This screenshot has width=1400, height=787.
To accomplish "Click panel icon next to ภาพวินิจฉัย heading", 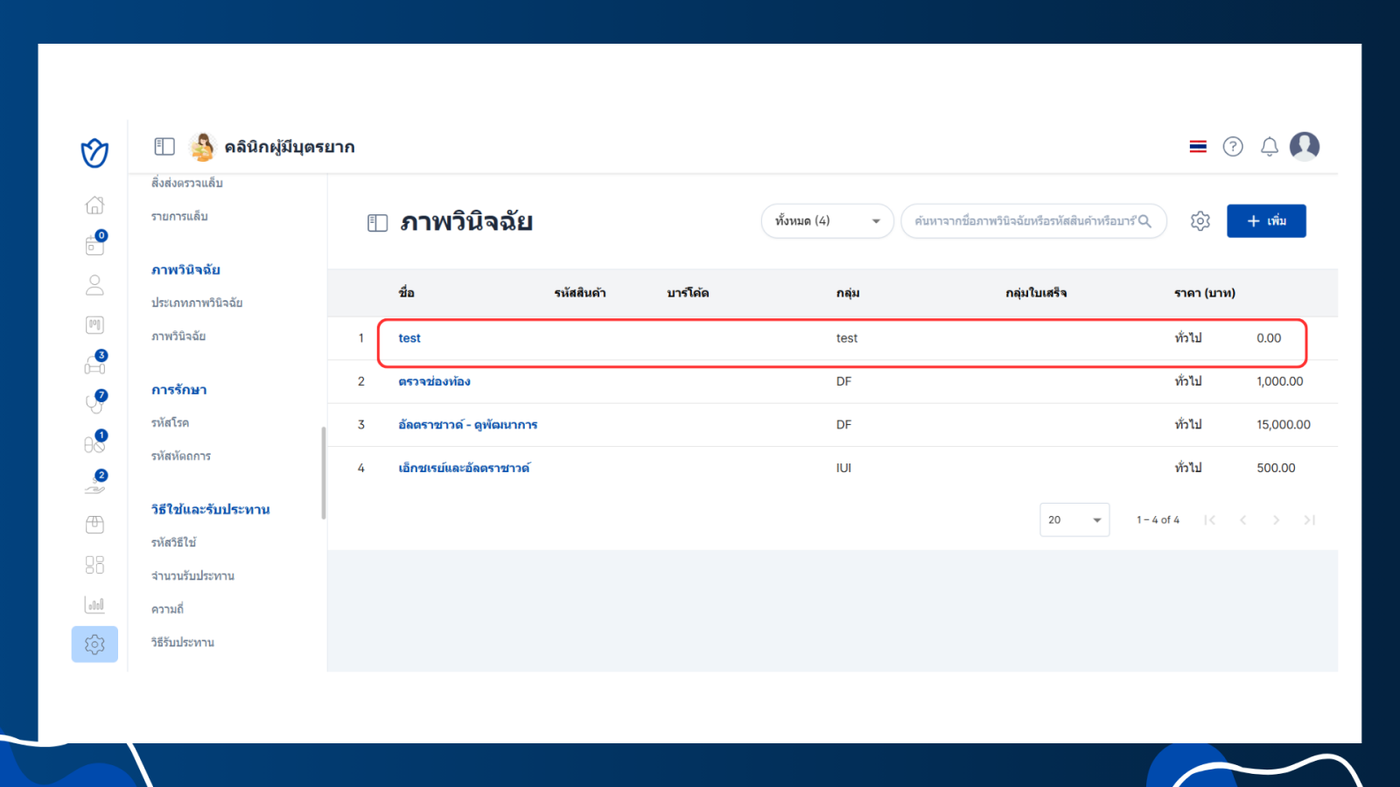I will (x=377, y=223).
